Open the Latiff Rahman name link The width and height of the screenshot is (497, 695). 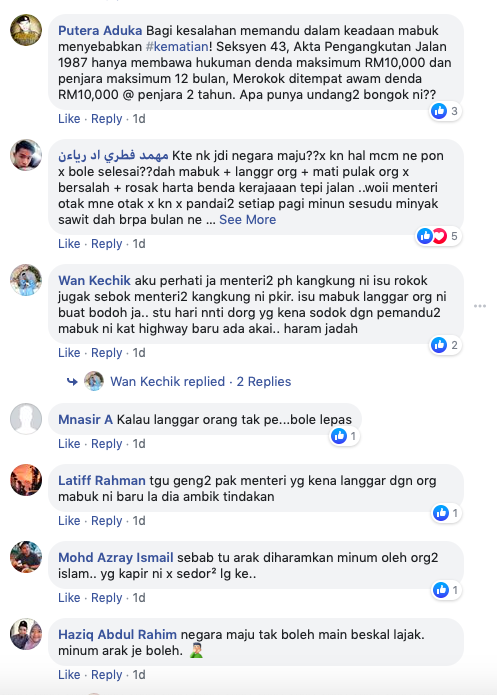(x=102, y=480)
